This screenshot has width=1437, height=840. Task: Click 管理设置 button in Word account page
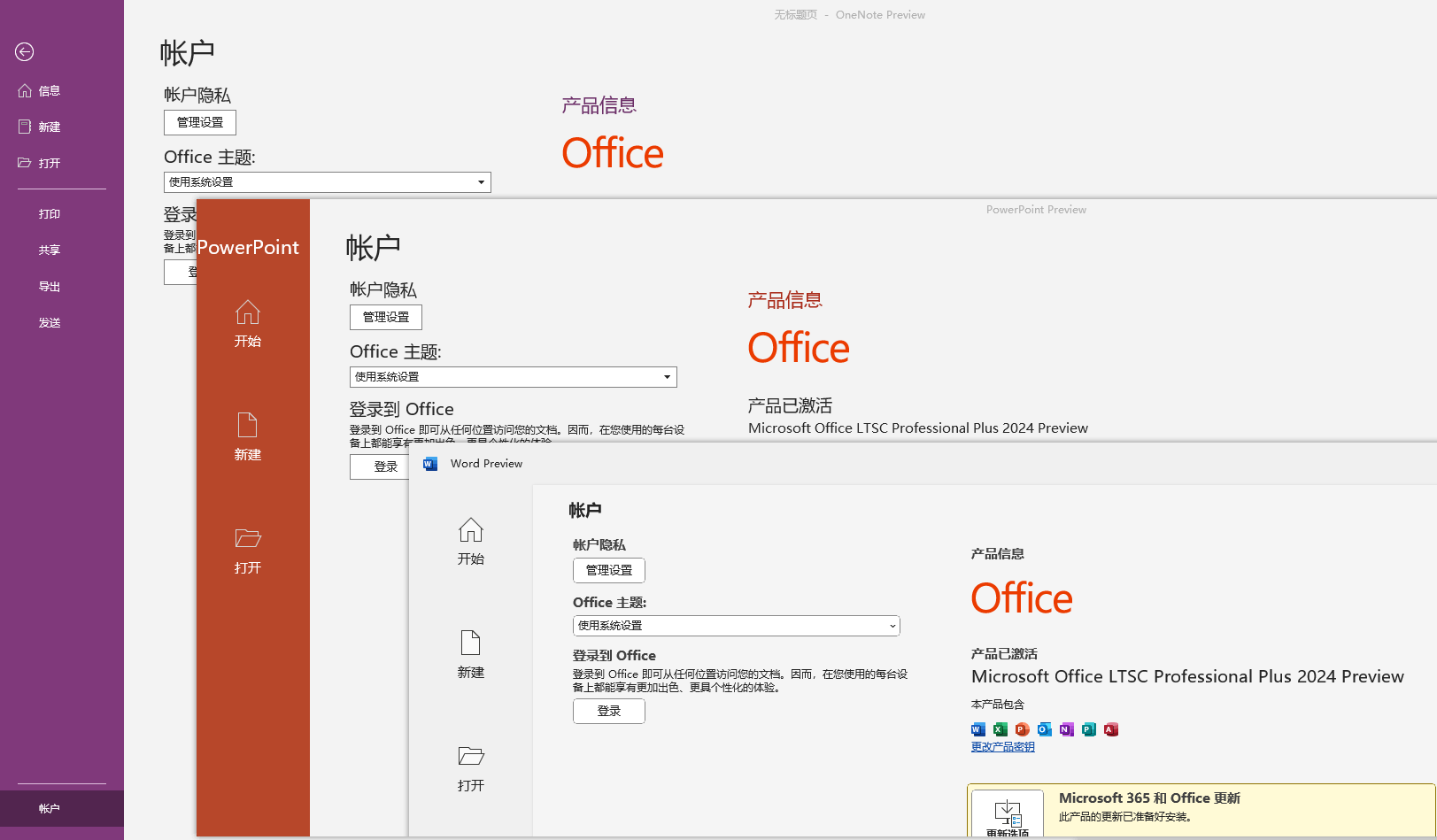[x=608, y=570]
